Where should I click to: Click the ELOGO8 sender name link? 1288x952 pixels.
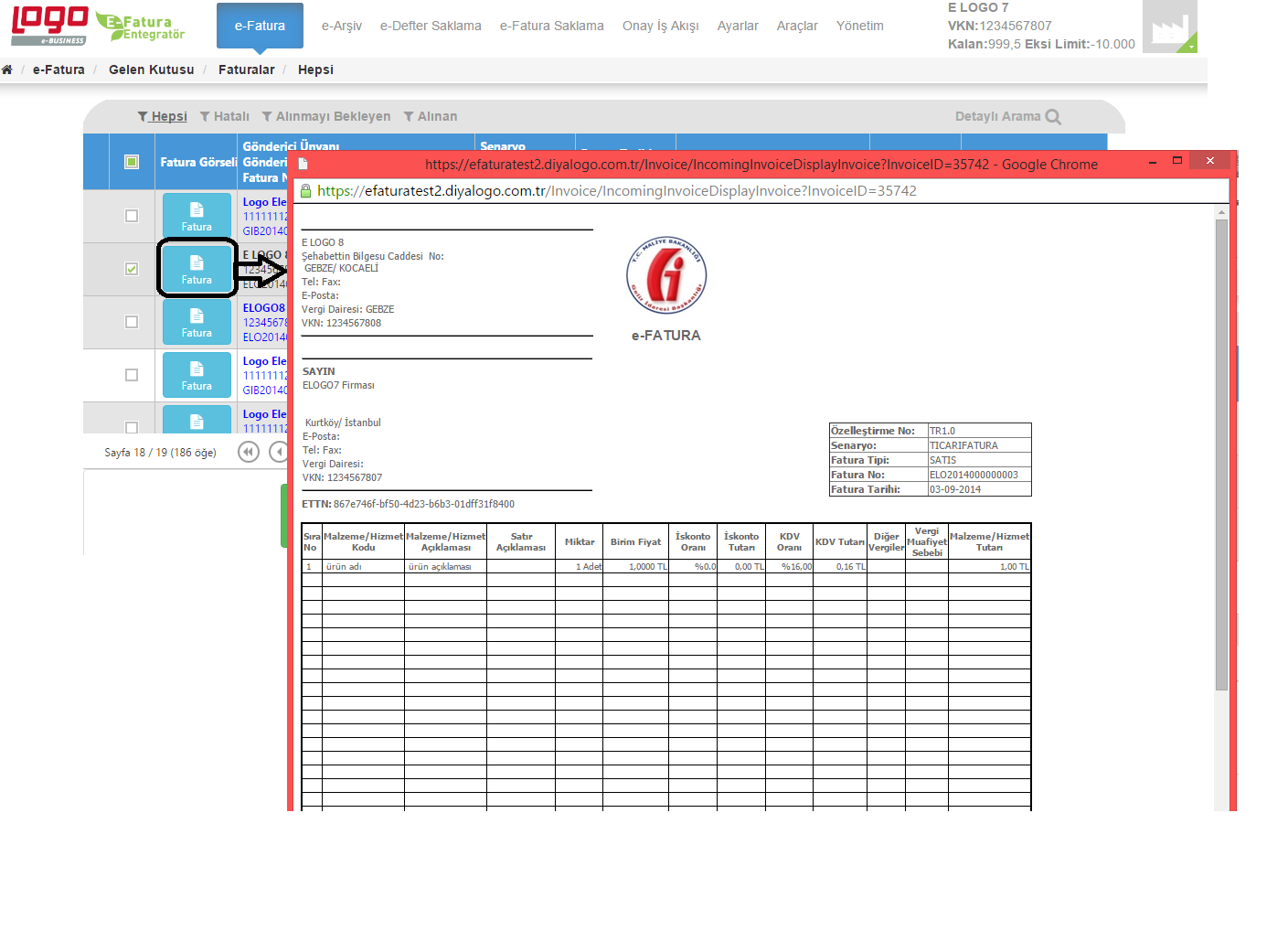click(264, 308)
